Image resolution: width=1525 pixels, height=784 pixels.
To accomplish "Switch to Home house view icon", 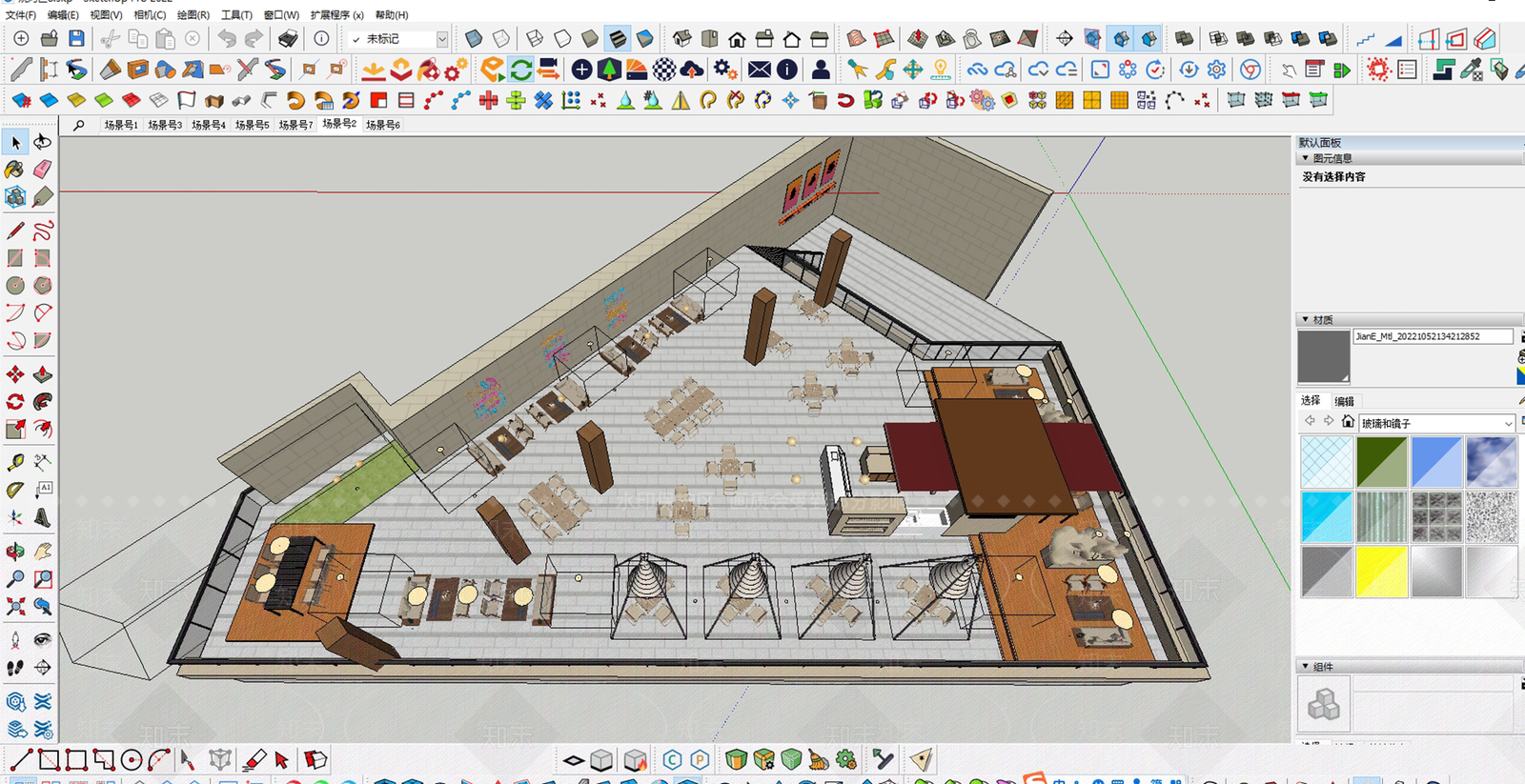I will click(x=737, y=39).
